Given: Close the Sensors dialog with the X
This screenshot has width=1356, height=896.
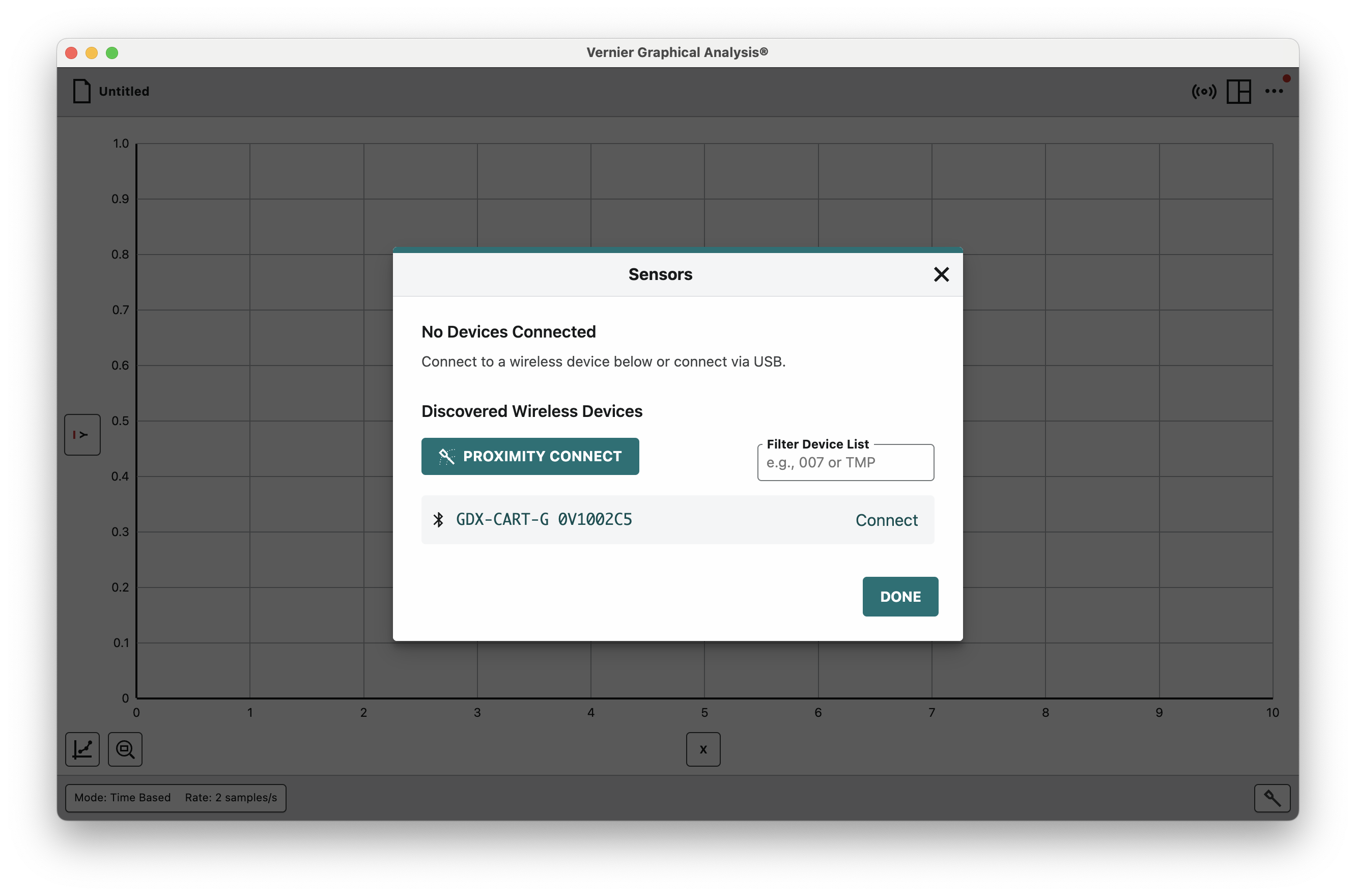Looking at the screenshot, I should tap(941, 274).
